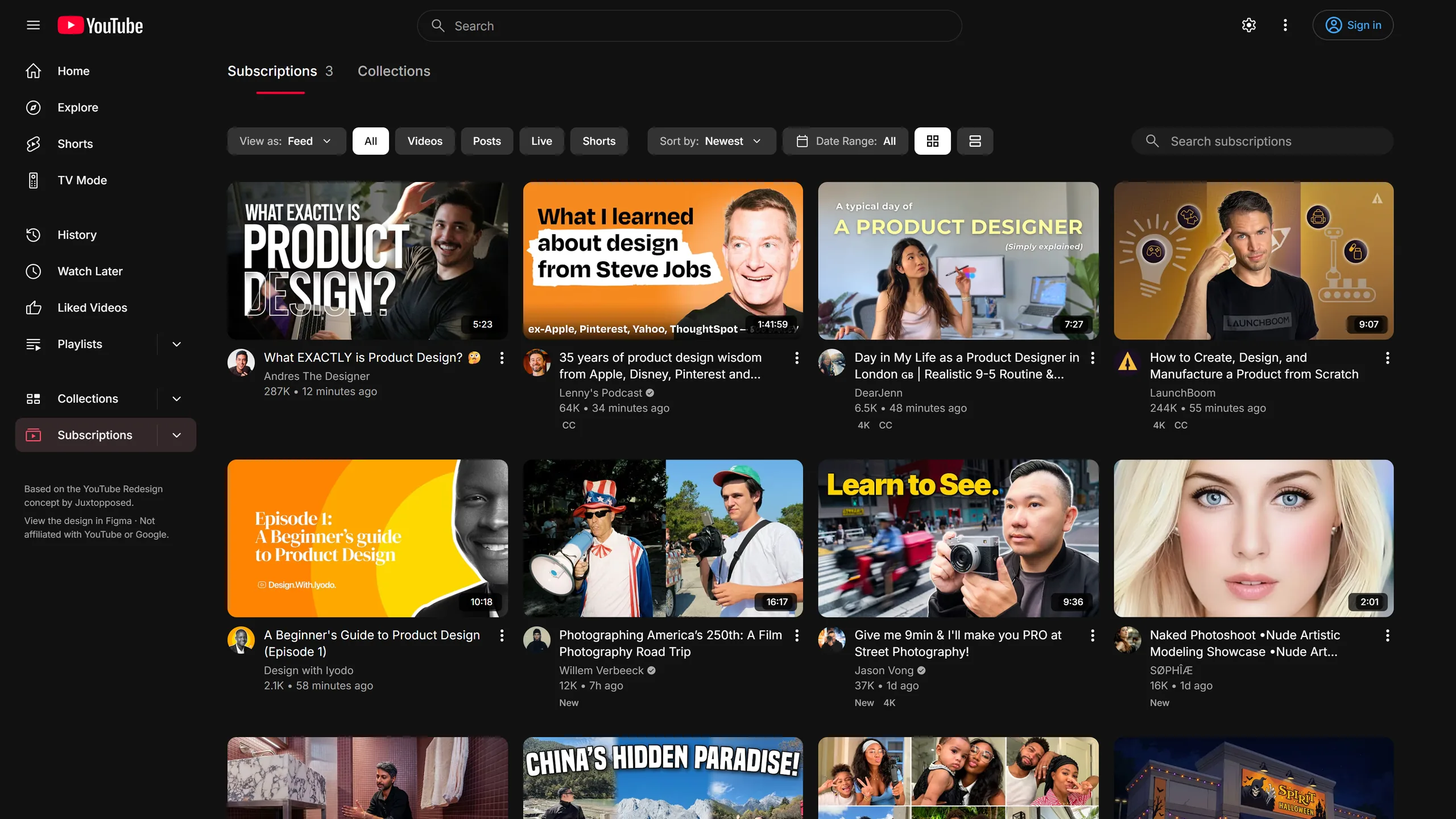The image size is (1456, 819).
Task: Click the main Search field
Action: (689, 26)
